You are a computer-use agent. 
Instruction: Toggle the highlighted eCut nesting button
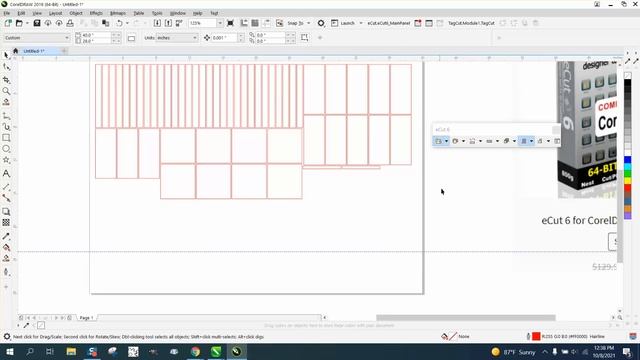coord(524,141)
